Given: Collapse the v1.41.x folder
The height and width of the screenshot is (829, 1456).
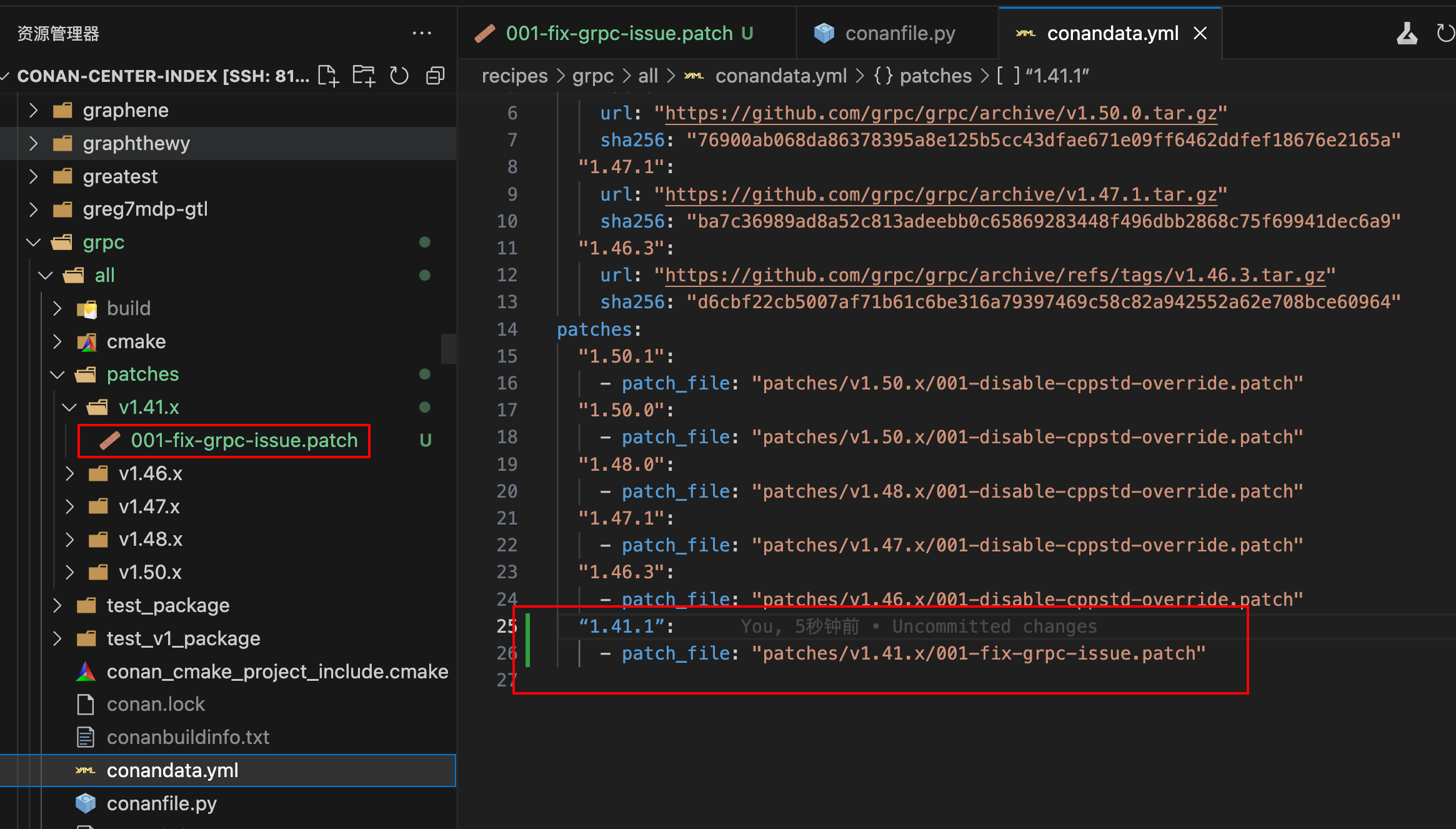Looking at the screenshot, I should tap(228, 407).
